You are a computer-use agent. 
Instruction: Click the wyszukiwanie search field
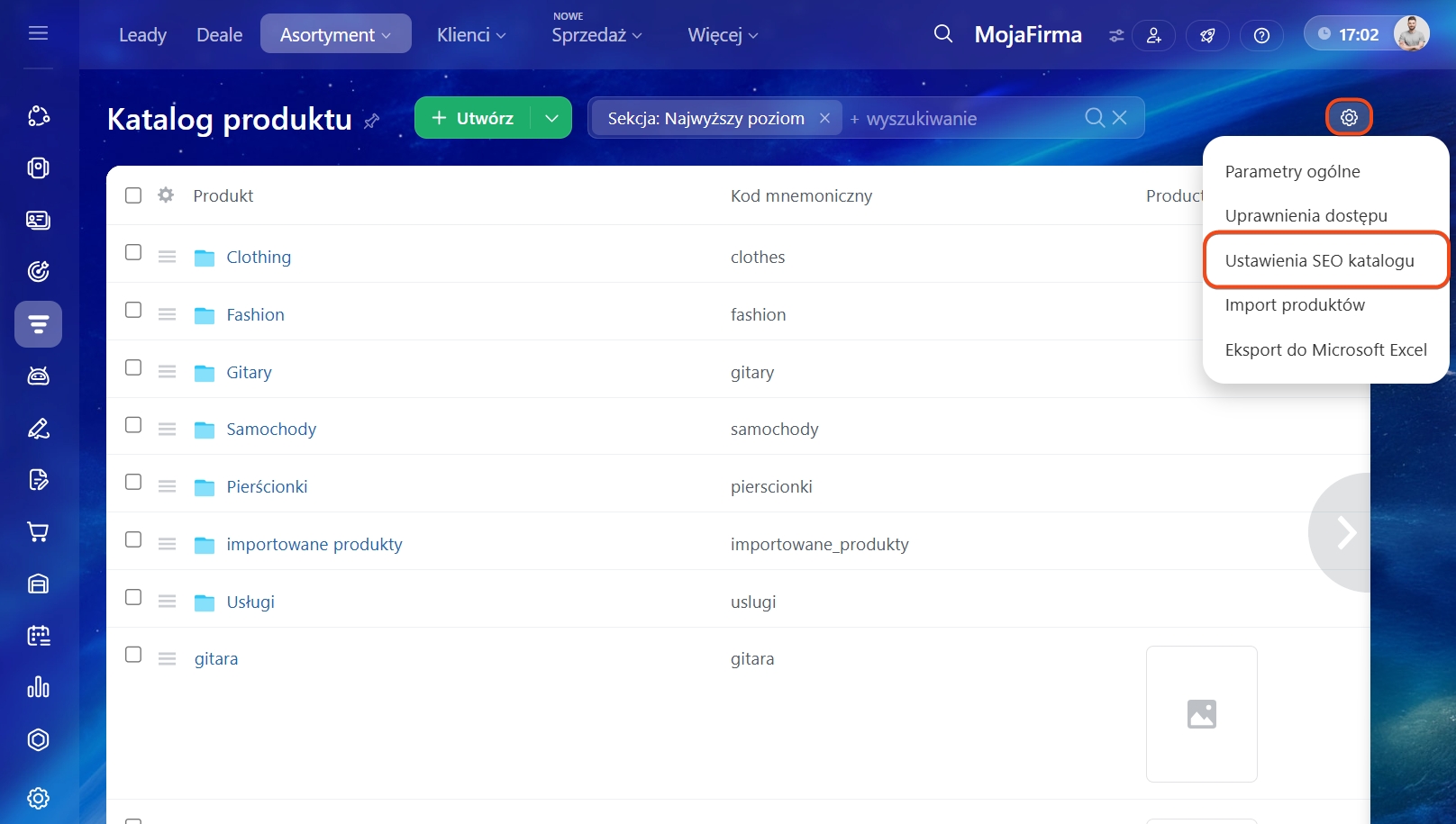964,119
